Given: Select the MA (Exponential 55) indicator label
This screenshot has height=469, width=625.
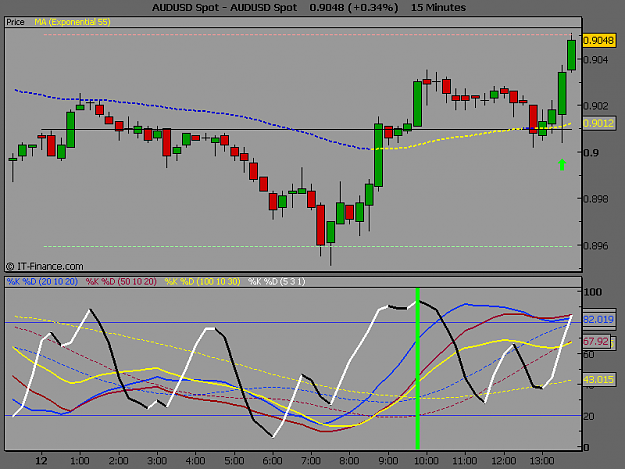Looking at the screenshot, I should [72, 22].
